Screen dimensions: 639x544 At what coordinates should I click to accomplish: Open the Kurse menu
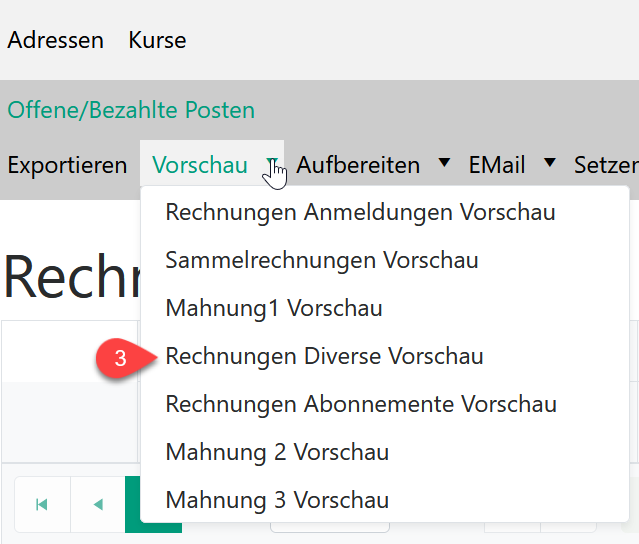[157, 40]
